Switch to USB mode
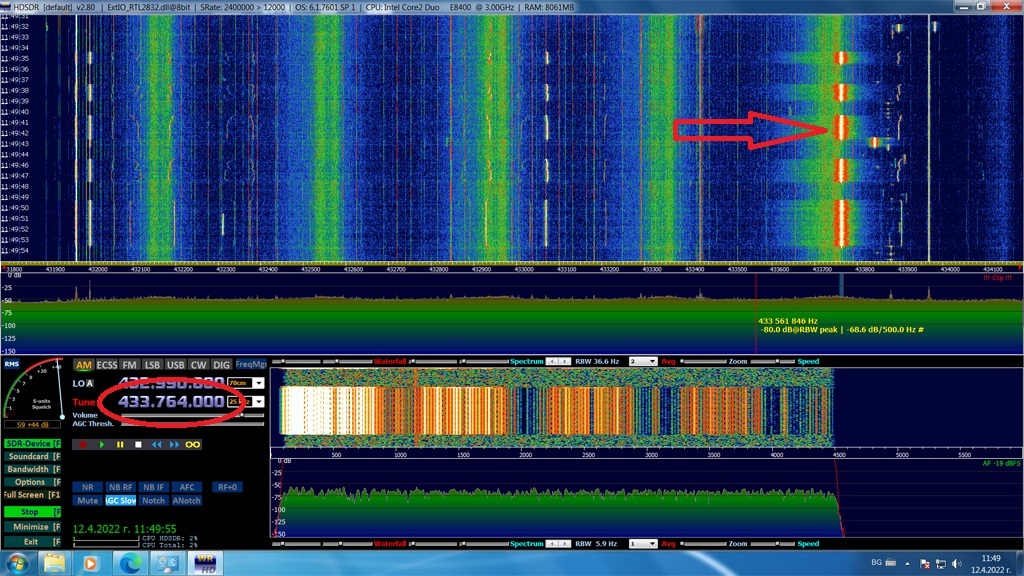 (x=176, y=365)
